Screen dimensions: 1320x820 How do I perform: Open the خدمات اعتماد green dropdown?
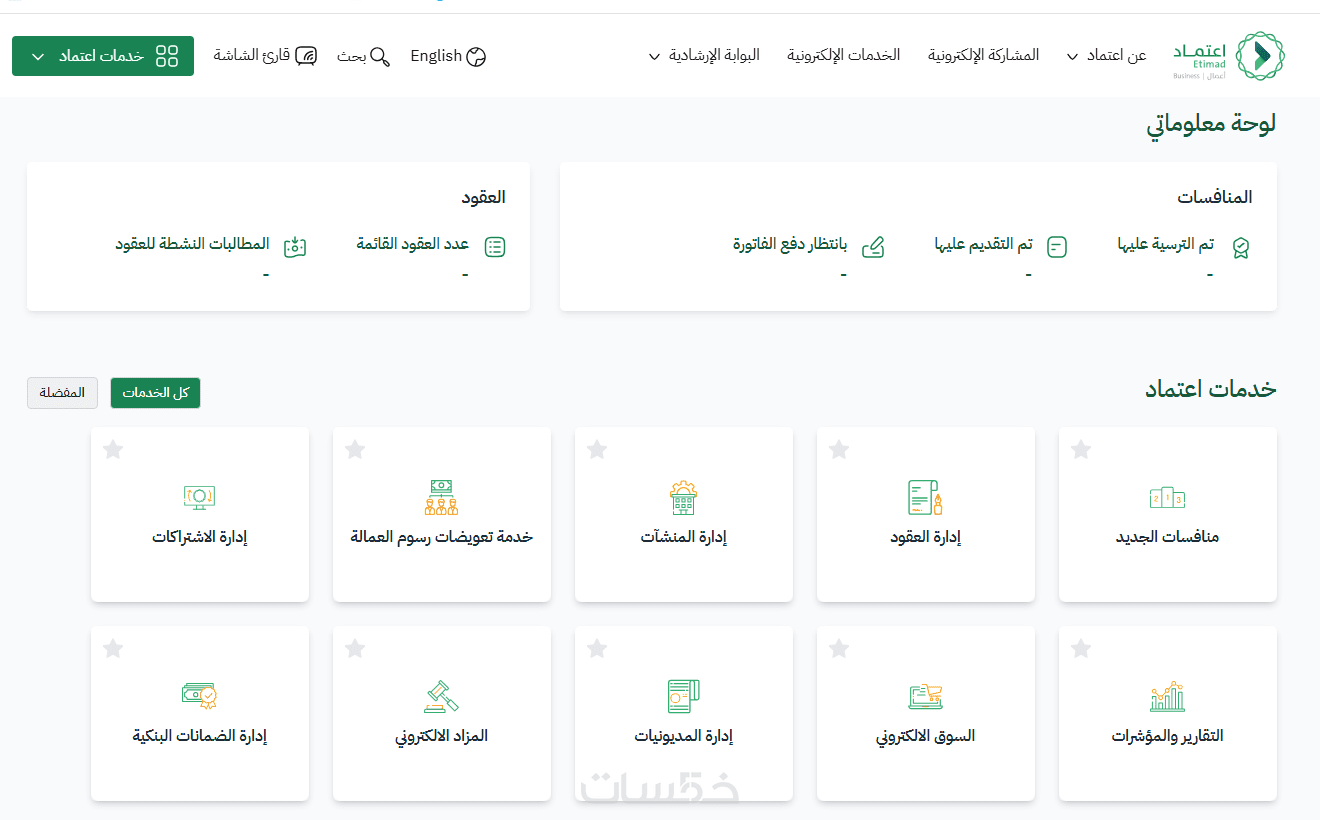coord(103,56)
